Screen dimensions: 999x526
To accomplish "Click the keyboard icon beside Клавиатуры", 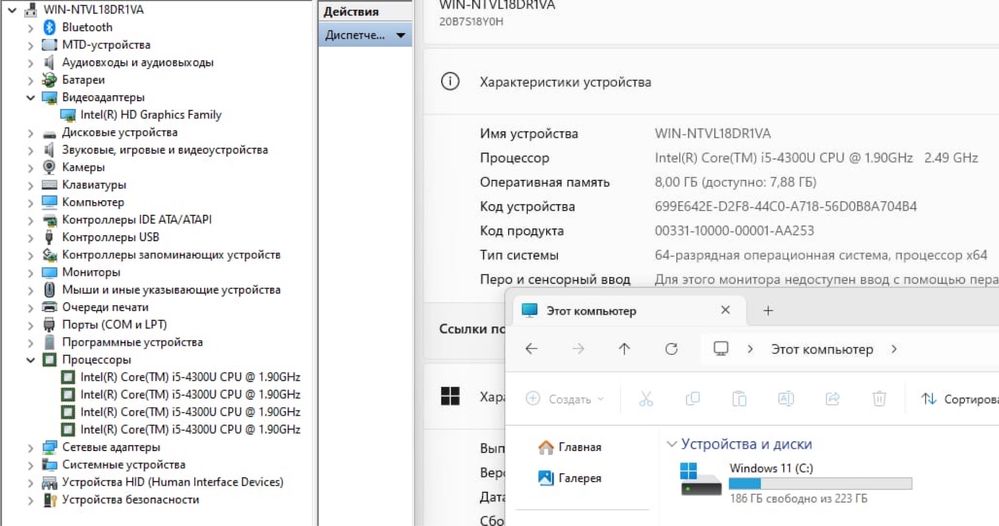I will (50, 185).
